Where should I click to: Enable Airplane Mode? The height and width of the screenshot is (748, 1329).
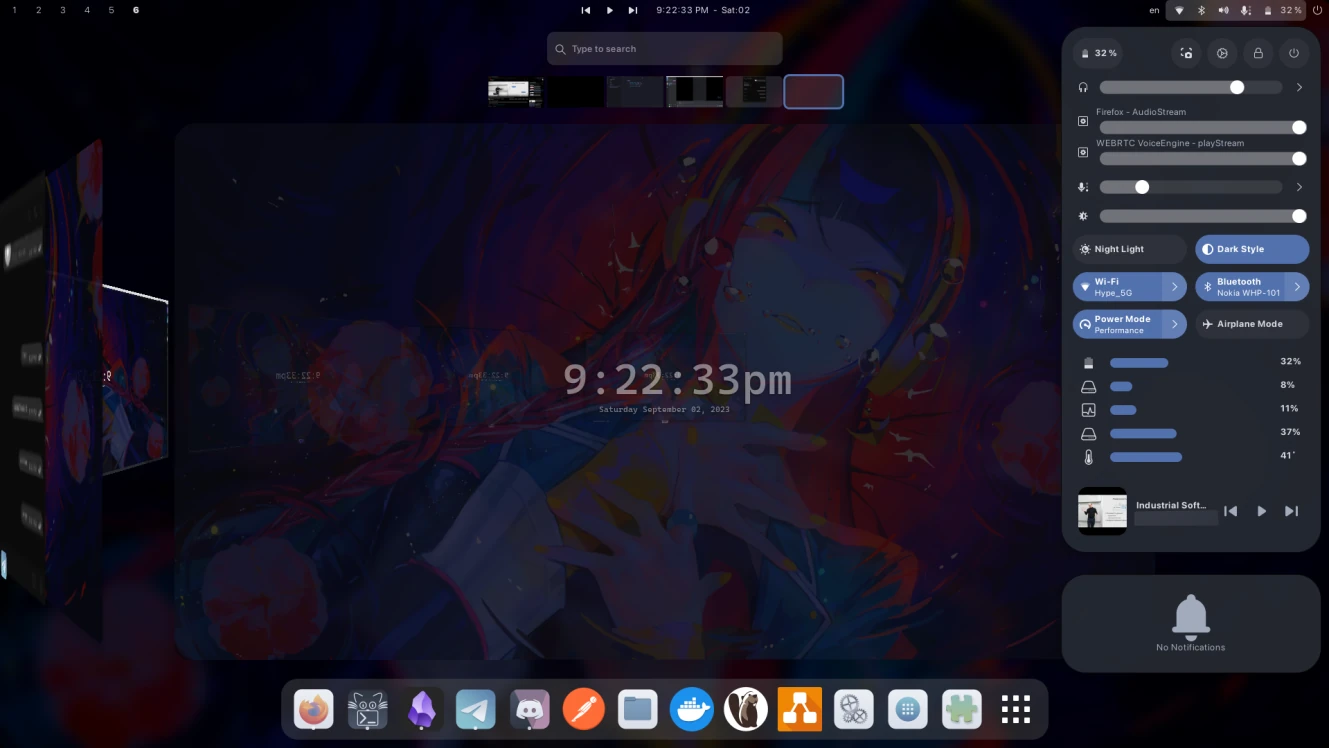tap(1252, 324)
